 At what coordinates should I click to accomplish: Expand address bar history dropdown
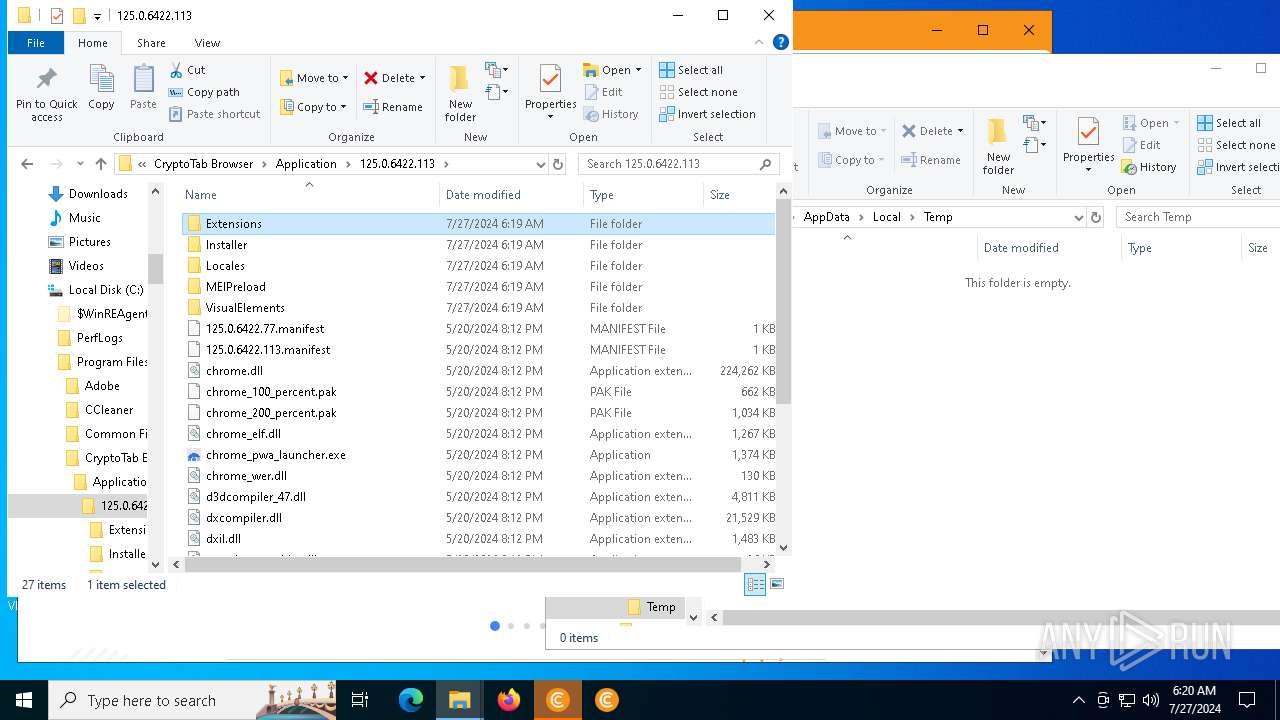point(540,164)
